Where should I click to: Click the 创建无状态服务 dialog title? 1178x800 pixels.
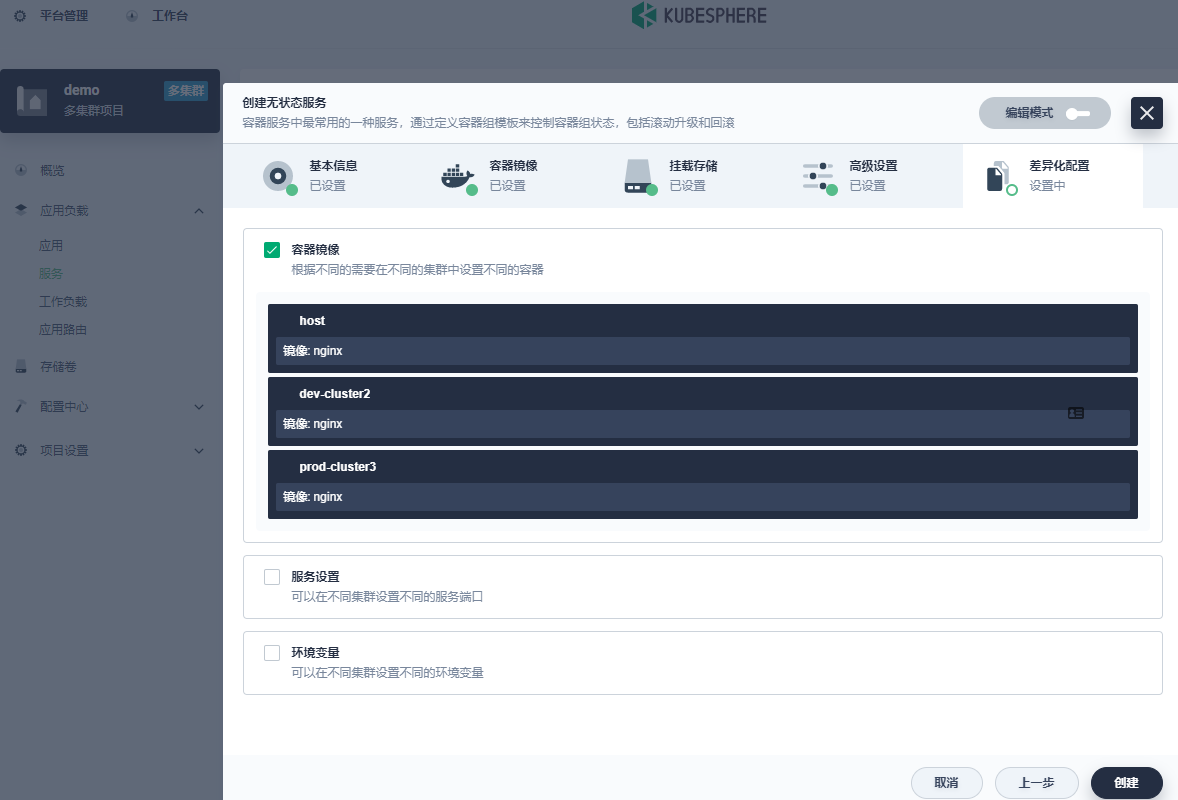(284, 103)
